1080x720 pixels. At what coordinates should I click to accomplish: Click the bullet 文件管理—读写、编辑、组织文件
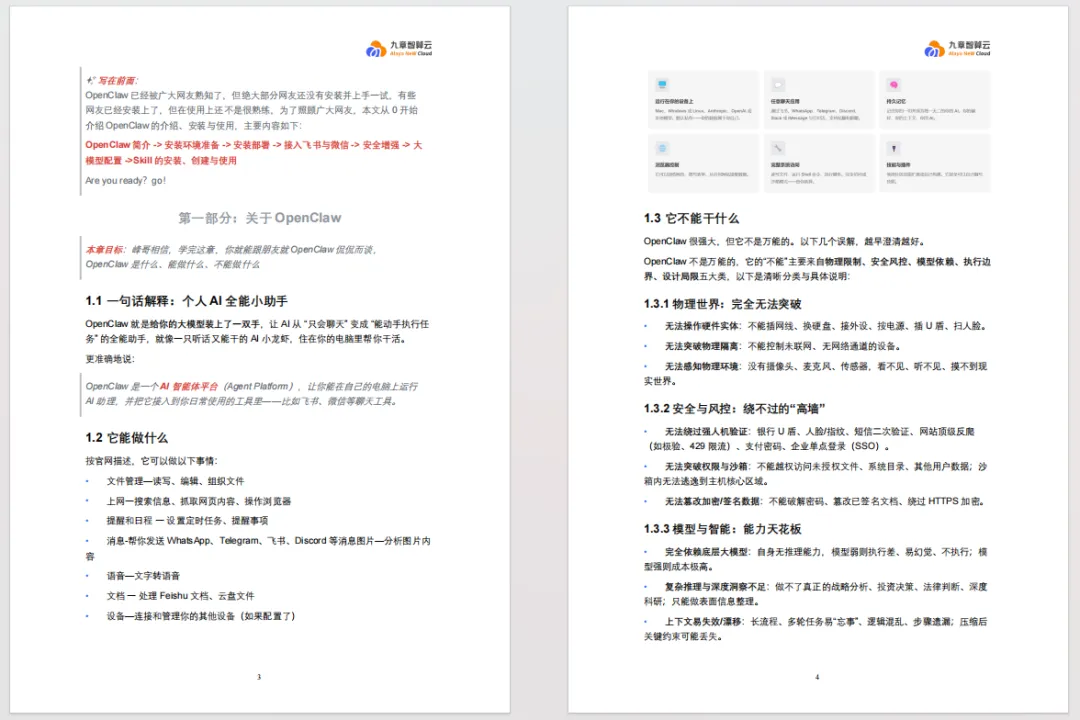pyautogui.click(x=175, y=481)
